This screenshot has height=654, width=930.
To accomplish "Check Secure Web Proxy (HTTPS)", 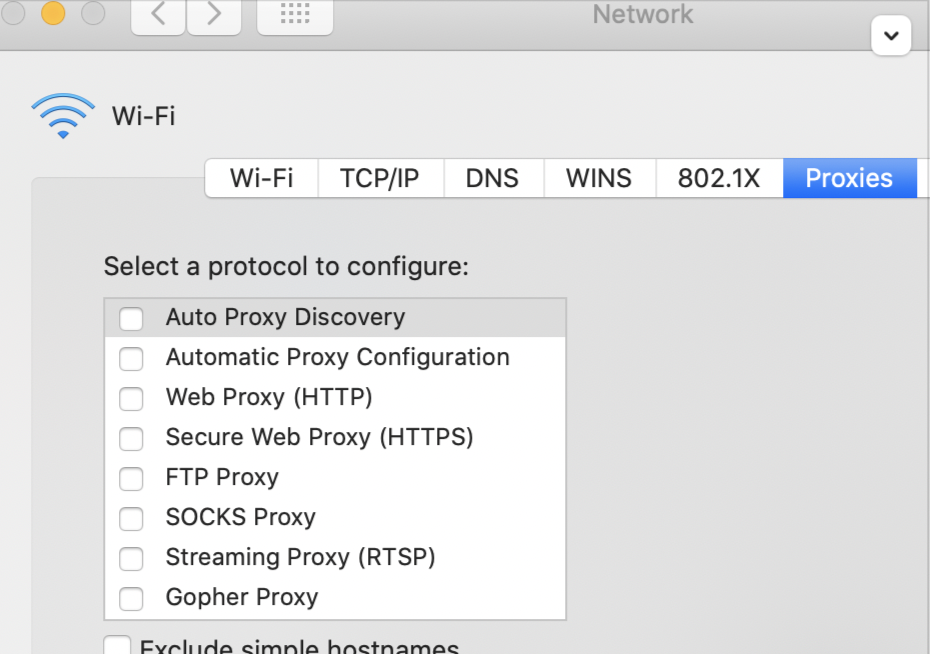I will tap(131, 438).
